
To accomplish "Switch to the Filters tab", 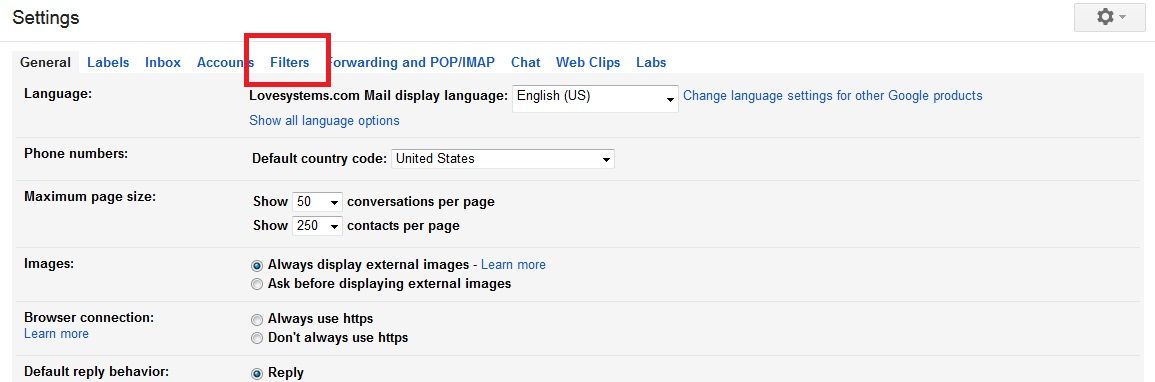I will [289, 63].
